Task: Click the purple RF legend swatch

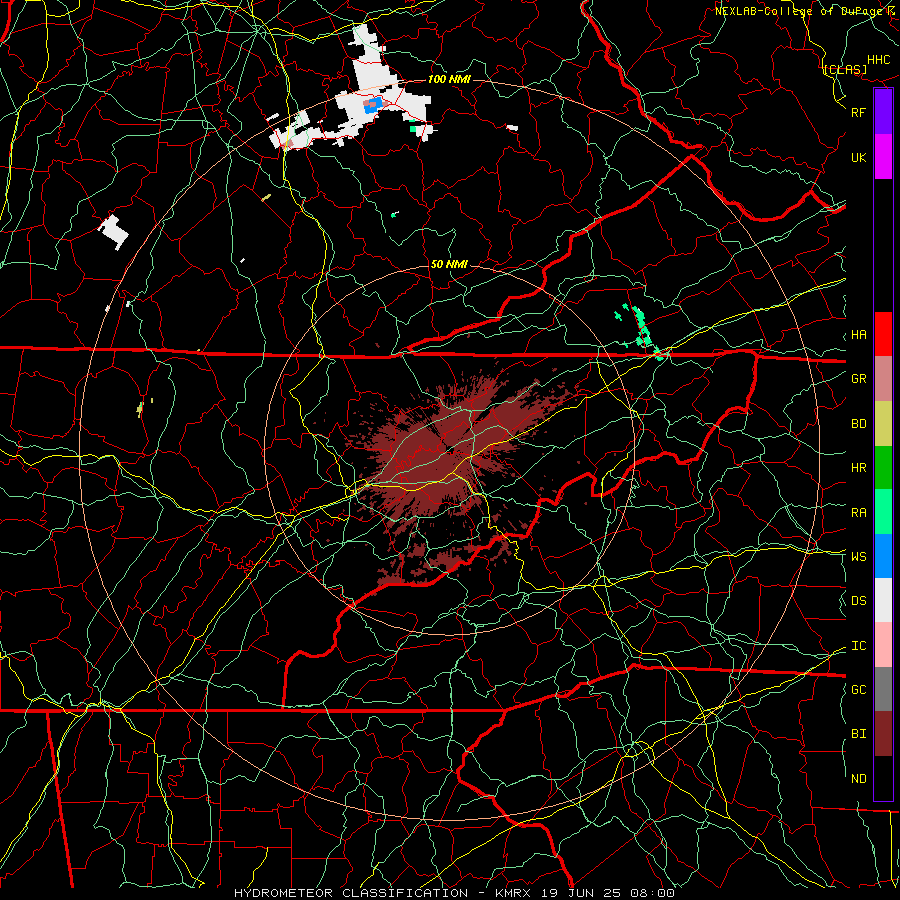Action: [883, 112]
